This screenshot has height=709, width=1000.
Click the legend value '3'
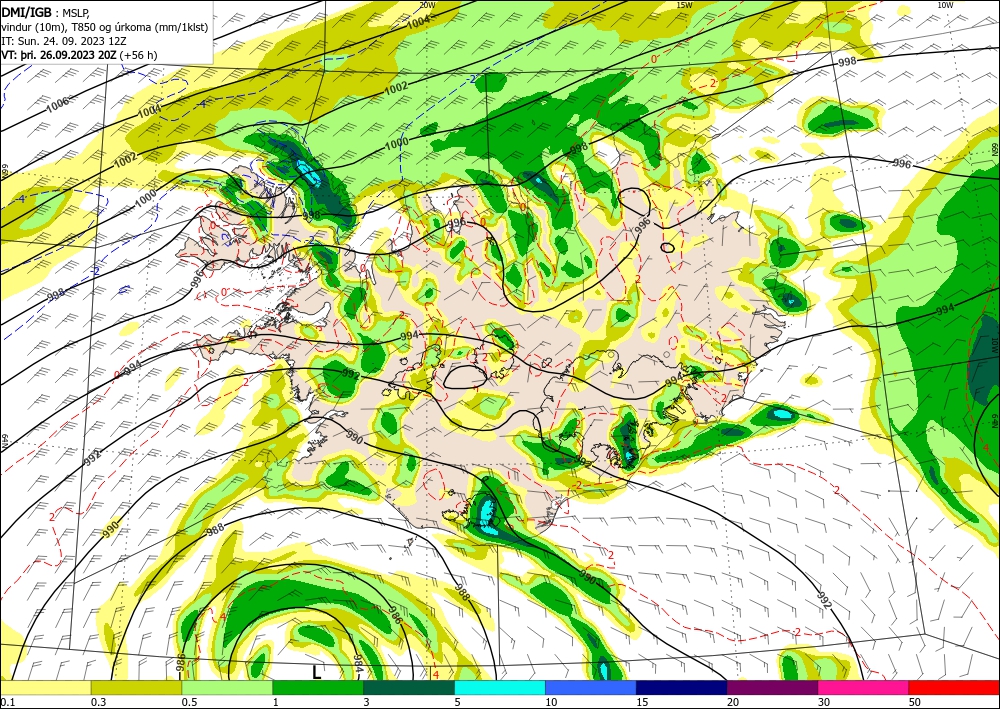click(x=366, y=702)
